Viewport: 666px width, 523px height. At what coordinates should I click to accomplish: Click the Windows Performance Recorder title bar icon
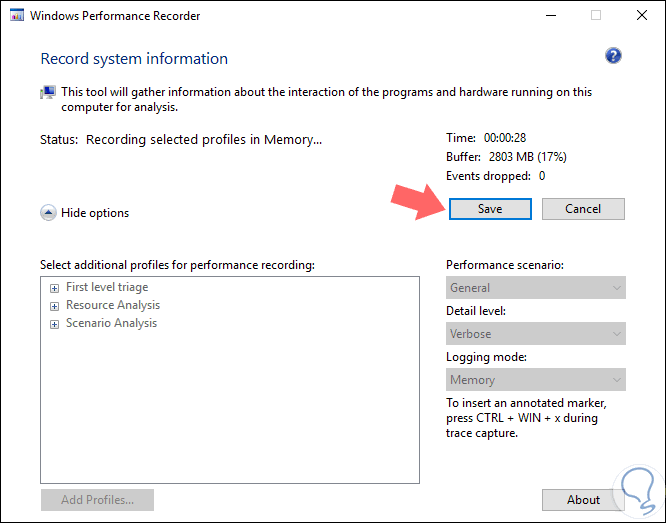click(17, 16)
